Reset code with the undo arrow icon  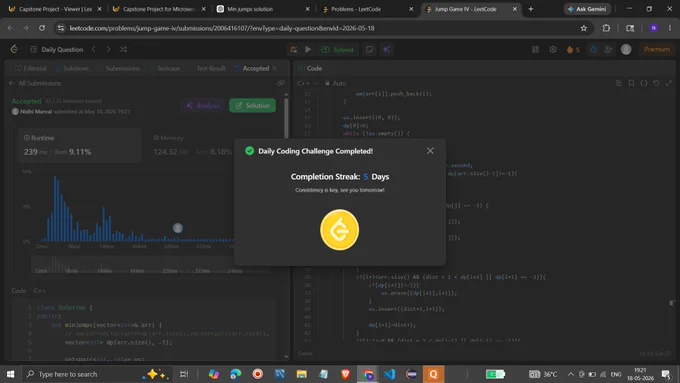(656, 83)
